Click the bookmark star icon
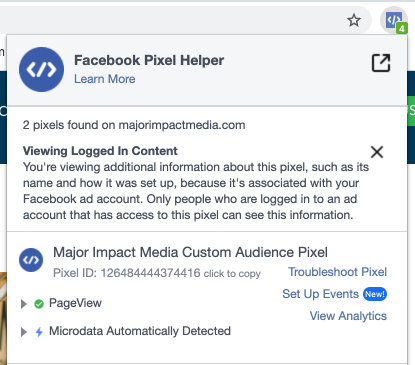Image resolution: width=415 pixels, height=365 pixels. point(354,20)
